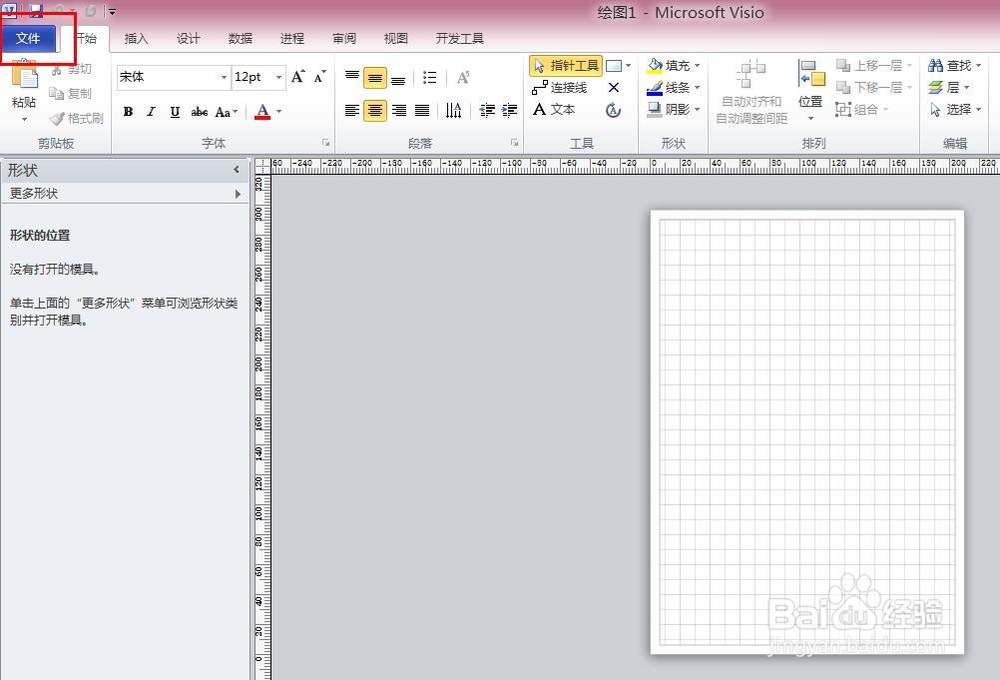Decrease font size with the small A icon
Screen dimensions: 1000x680
(320, 77)
